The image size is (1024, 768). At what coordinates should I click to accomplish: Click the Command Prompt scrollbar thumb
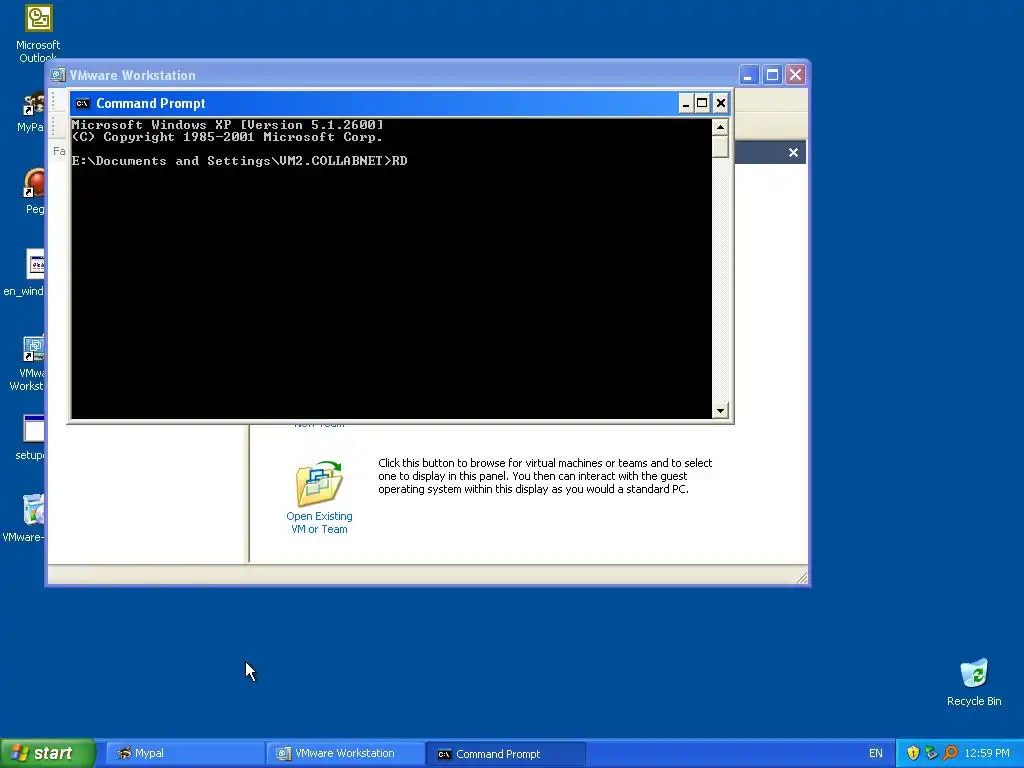tap(720, 146)
